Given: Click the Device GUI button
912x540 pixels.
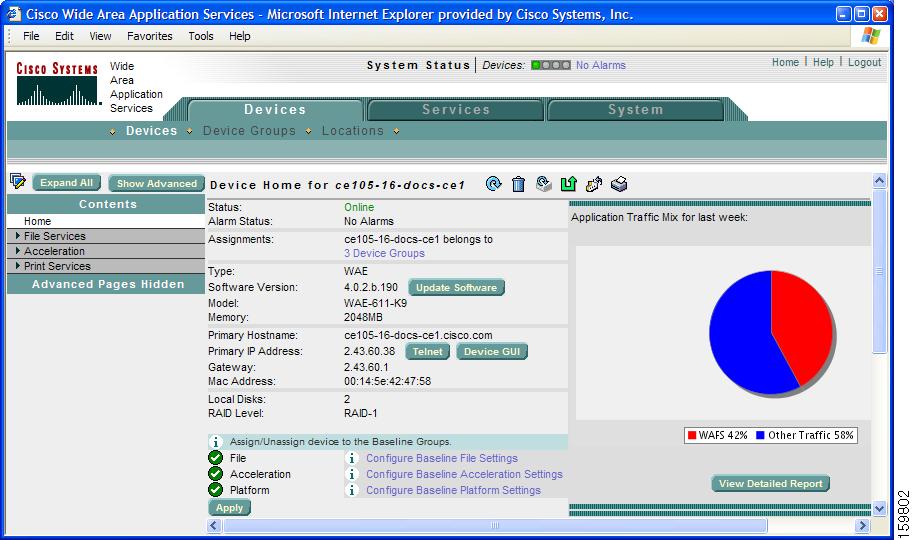Looking at the screenshot, I should click(492, 351).
